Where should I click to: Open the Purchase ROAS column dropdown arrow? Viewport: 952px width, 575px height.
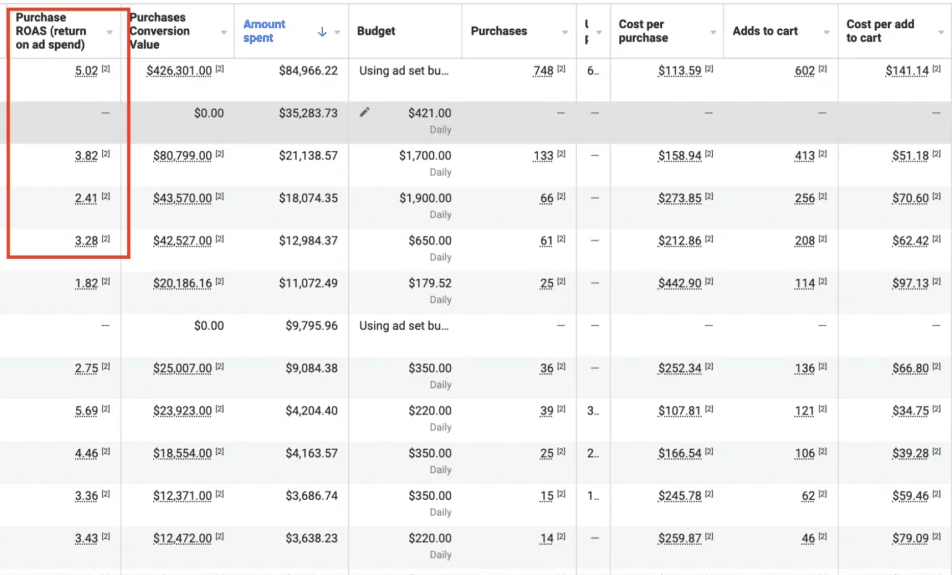coord(110,32)
